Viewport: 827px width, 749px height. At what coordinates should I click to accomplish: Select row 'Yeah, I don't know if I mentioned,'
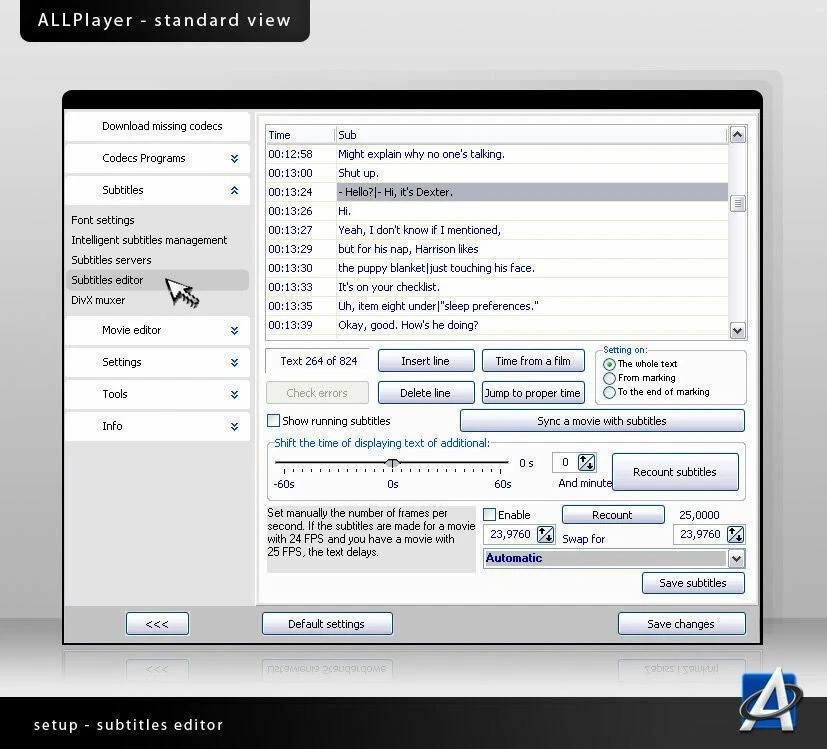(497, 230)
